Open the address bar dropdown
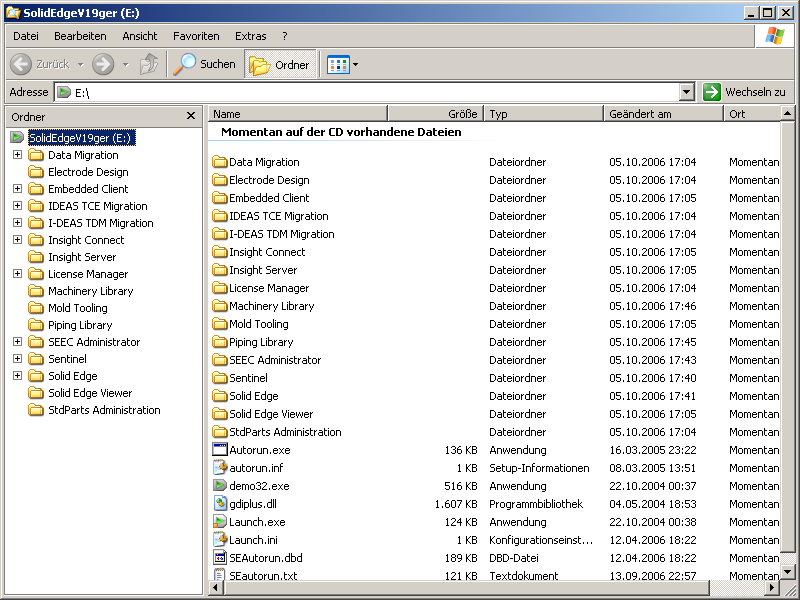800x600 pixels. pyautogui.click(x=687, y=92)
